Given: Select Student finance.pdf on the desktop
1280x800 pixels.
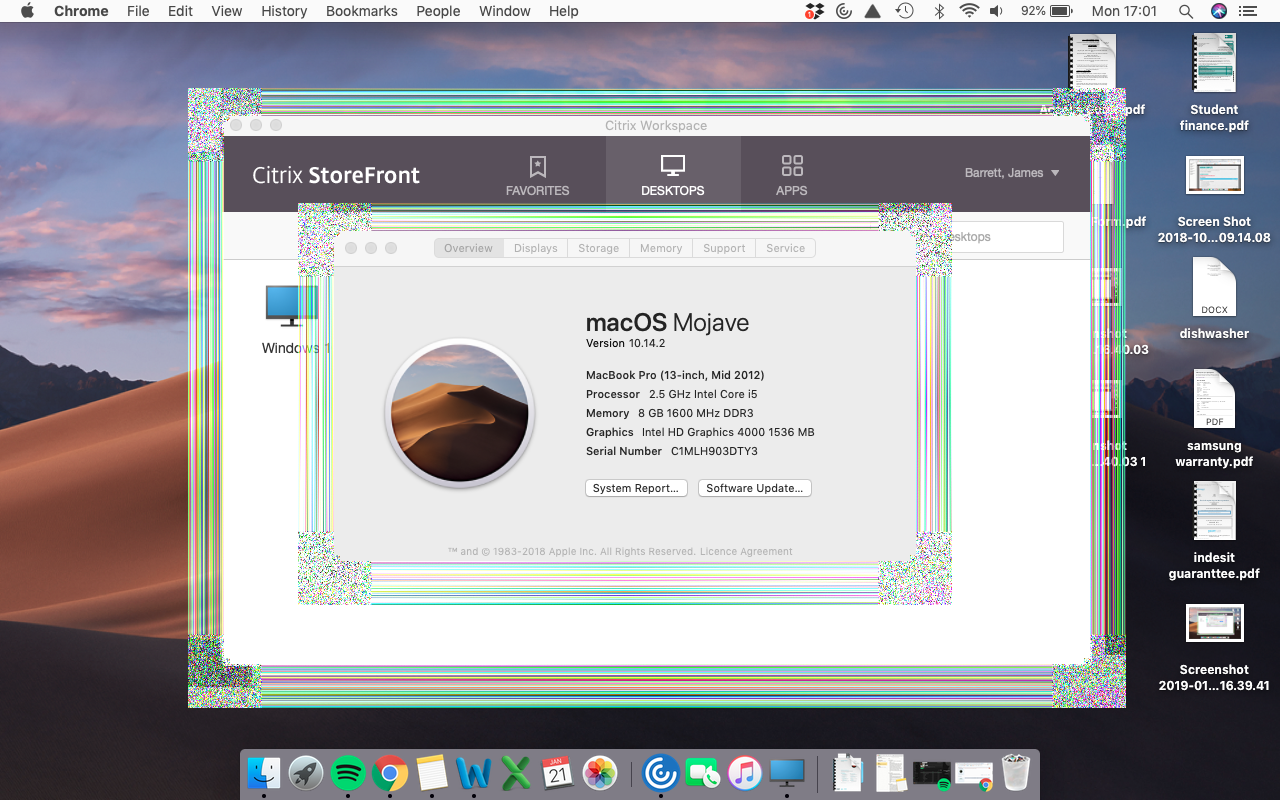Looking at the screenshot, I should 1214,82.
